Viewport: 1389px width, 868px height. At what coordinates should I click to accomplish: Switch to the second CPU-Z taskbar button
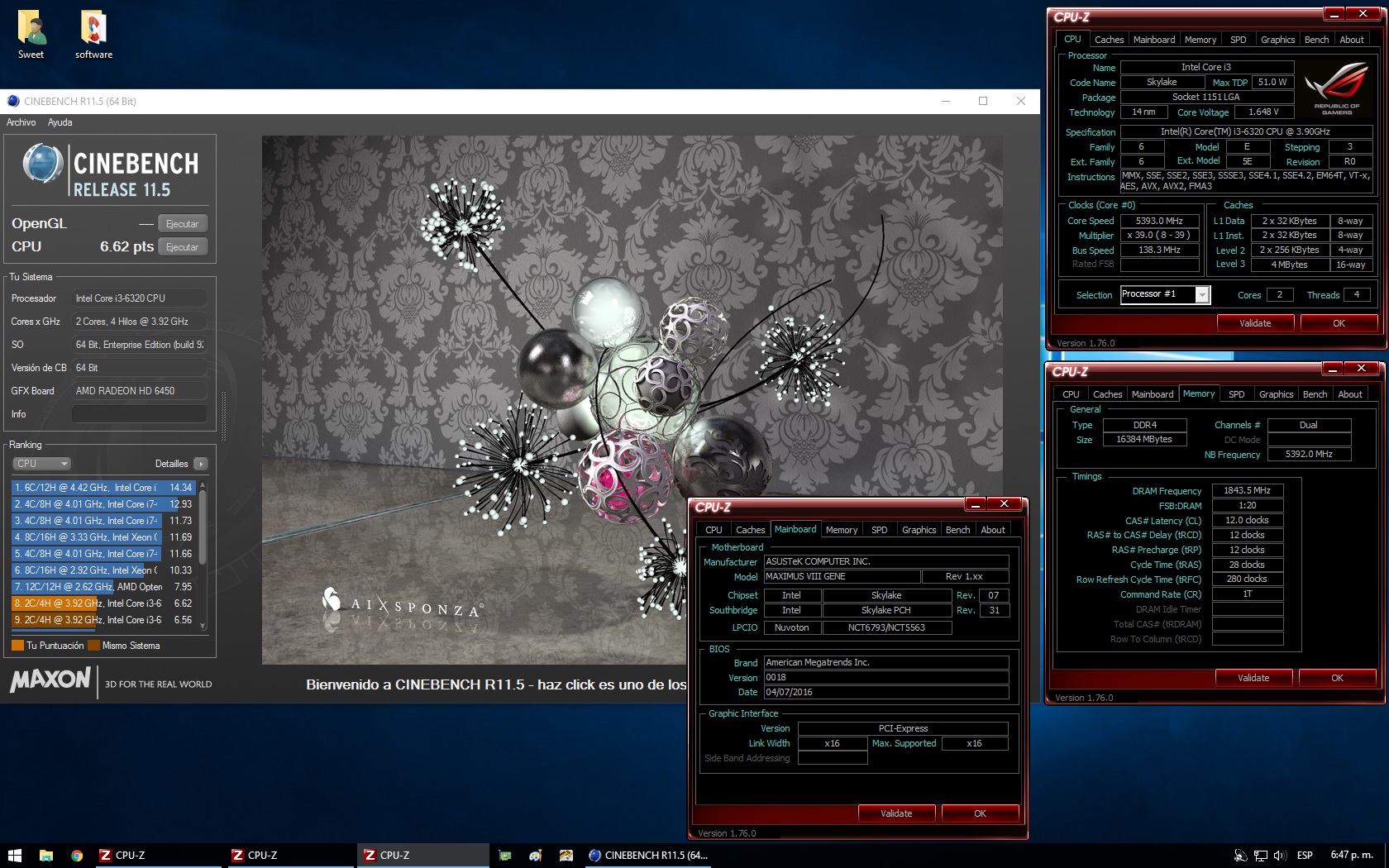289,856
